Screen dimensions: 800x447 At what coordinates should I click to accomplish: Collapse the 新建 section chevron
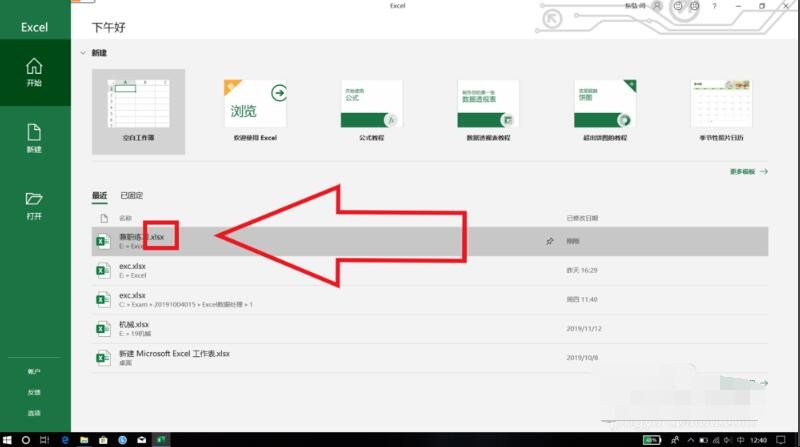tap(82, 52)
